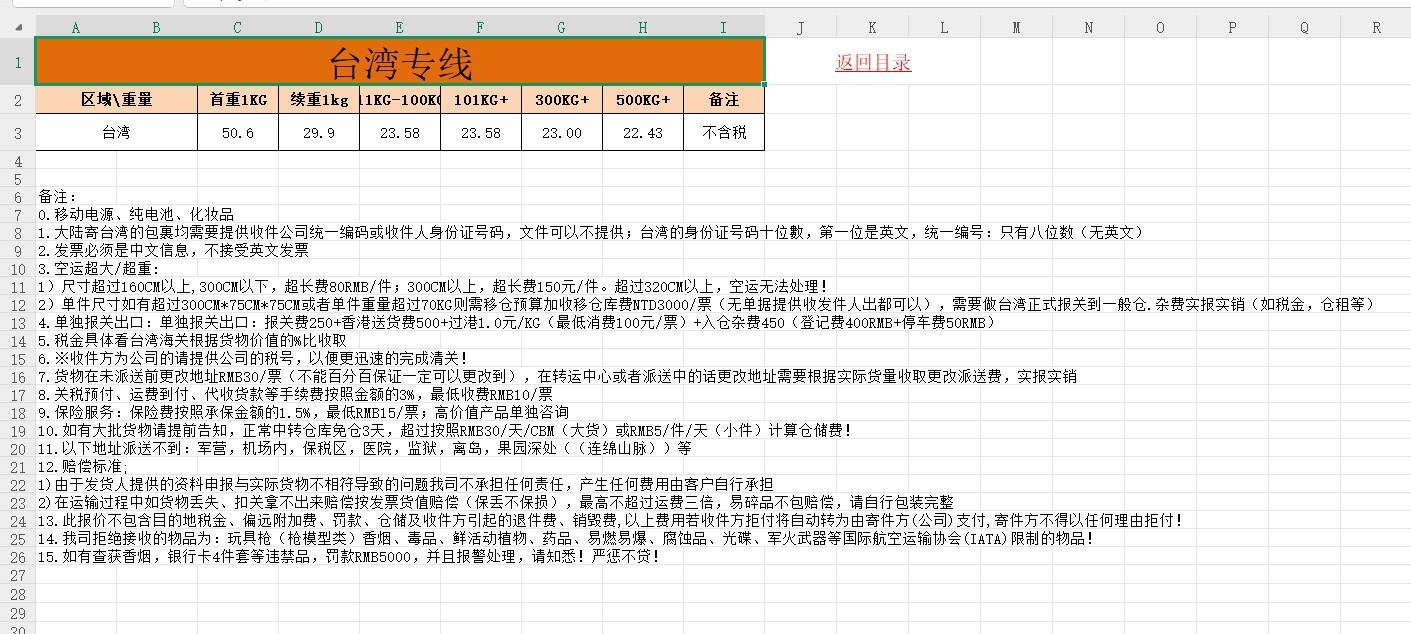Select row 30 header
Image resolution: width=1411 pixels, height=634 pixels.
[18, 627]
